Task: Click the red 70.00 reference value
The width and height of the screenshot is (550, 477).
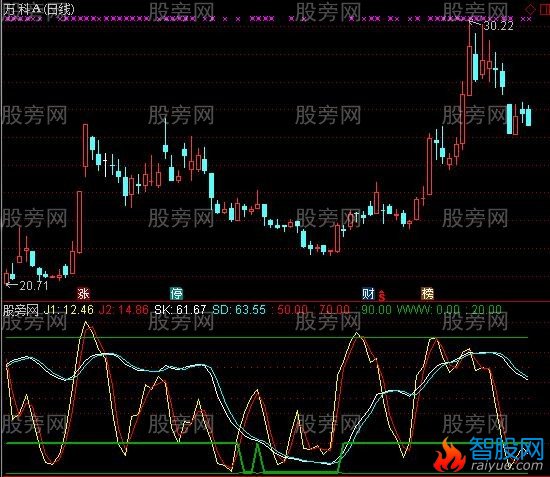Action: click(334, 310)
